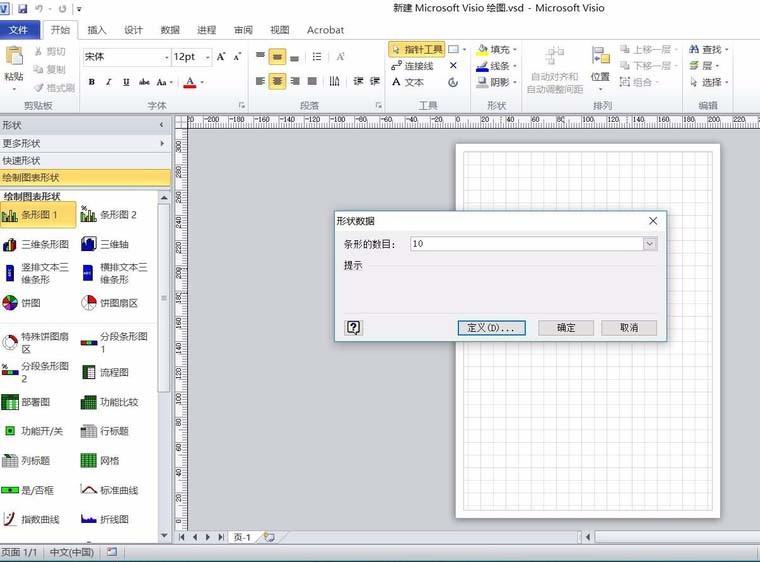Screen dimensions: 760x562
Task: Open the font size dropdown
Action: (207, 57)
